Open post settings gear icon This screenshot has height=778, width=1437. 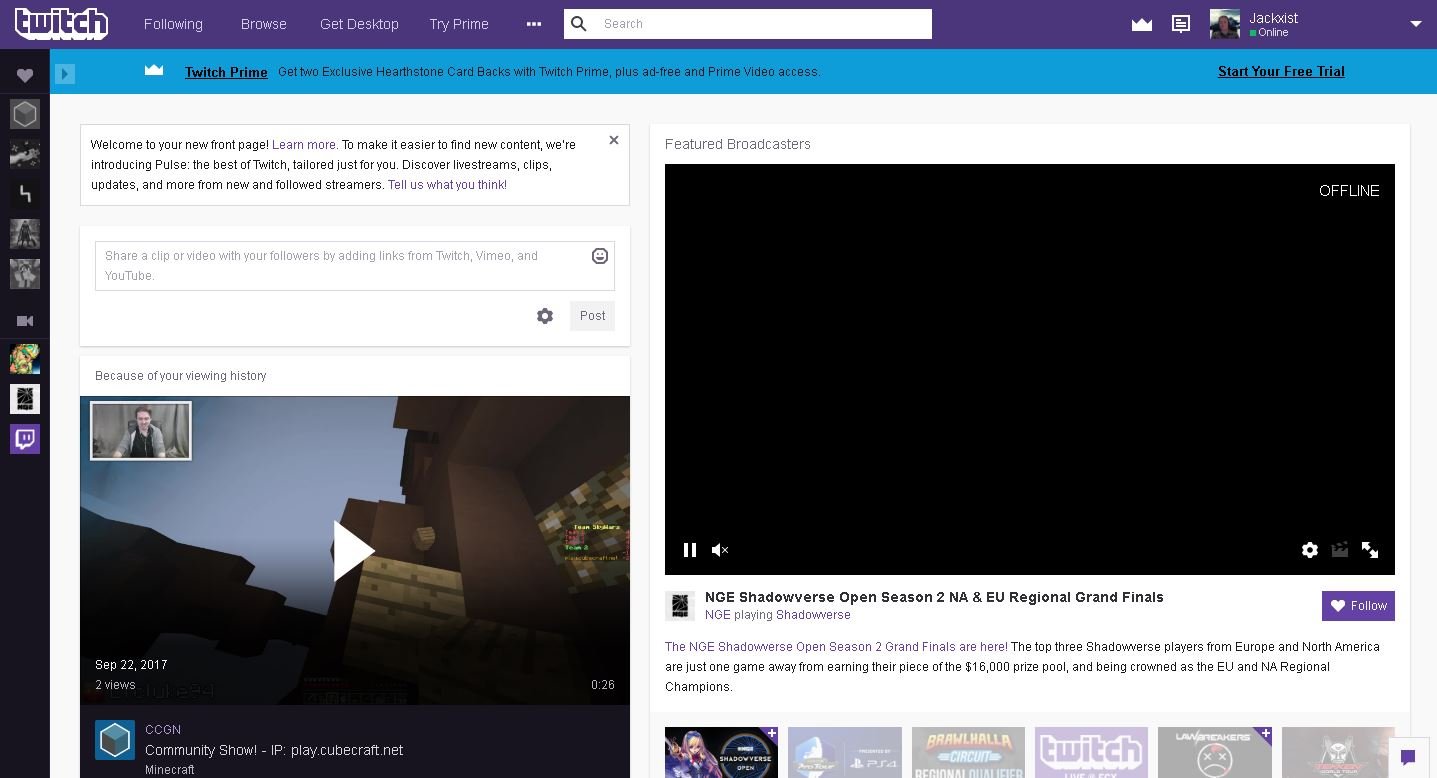click(x=545, y=316)
